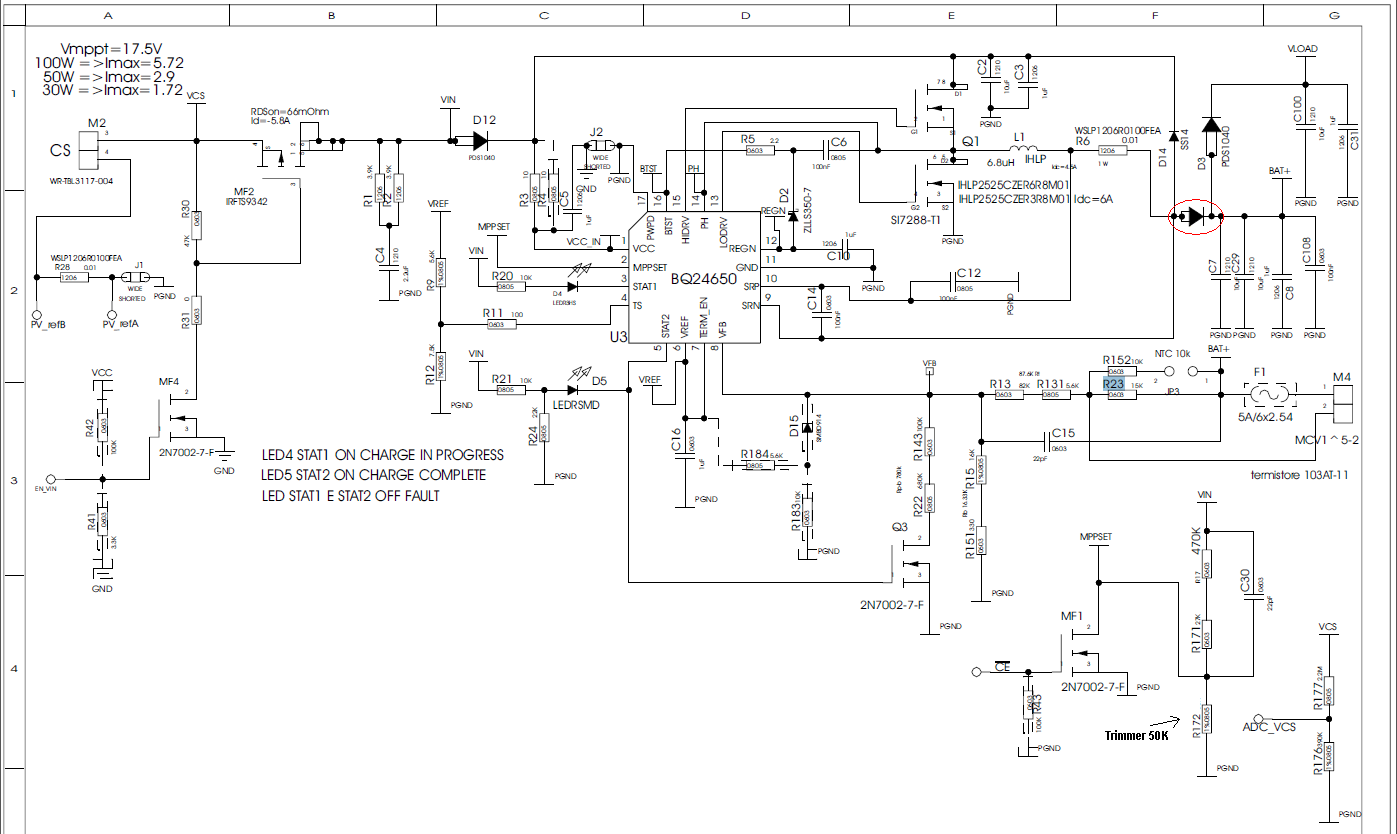Screen dimensions: 1397x834
Task: Click the R30 resistor label
Action: (x=186, y=209)
